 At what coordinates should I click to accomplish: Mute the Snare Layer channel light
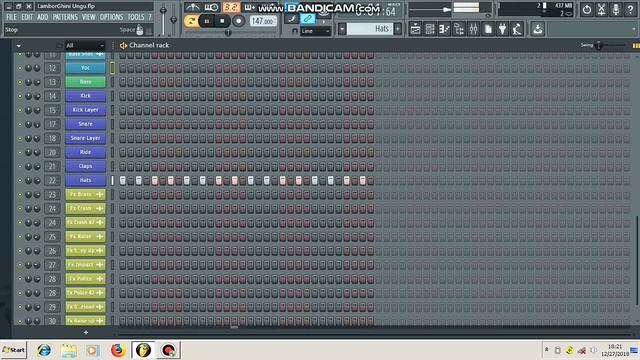pyautogui.click(x=20, y=138)
